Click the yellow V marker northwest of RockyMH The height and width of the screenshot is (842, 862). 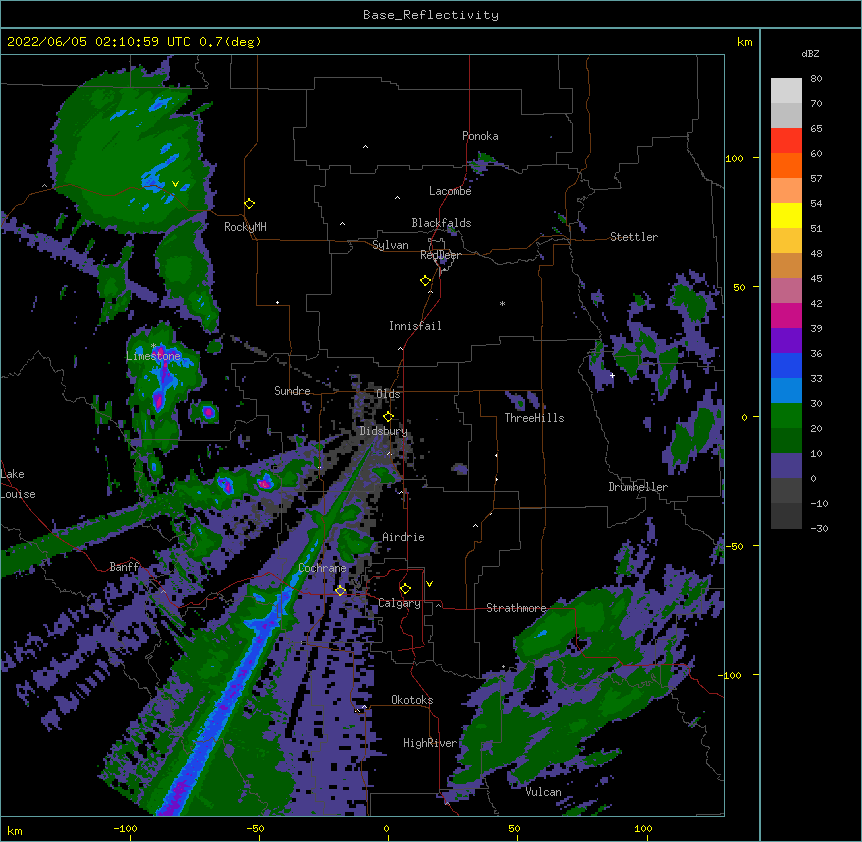pos(175,184)
